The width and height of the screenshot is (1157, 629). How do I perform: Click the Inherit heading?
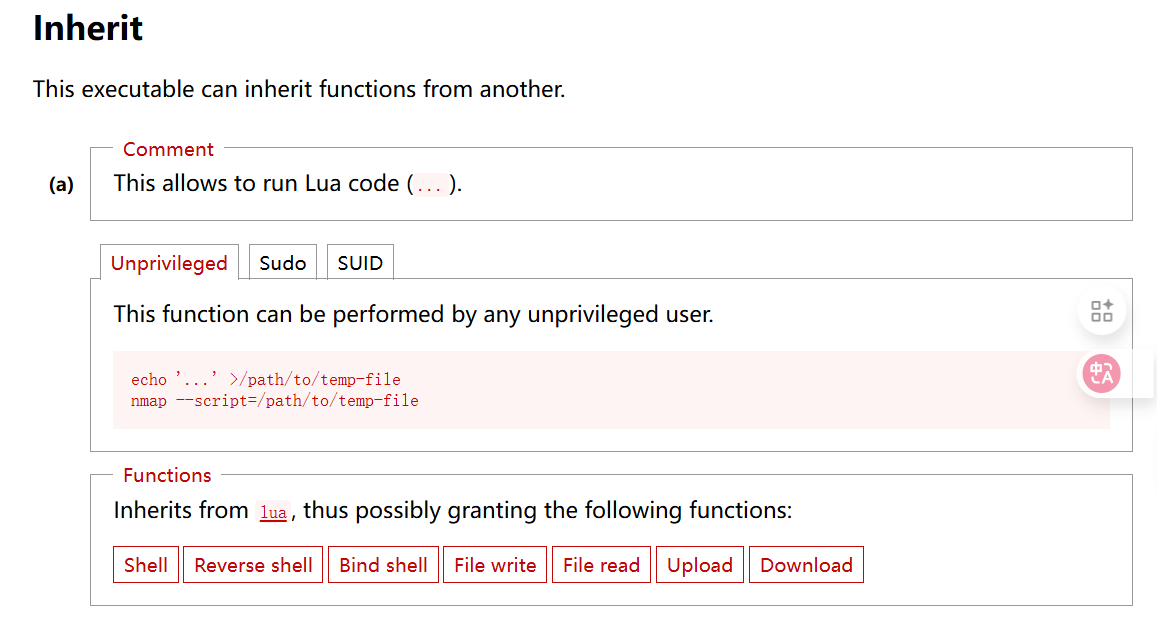[88, 28]
